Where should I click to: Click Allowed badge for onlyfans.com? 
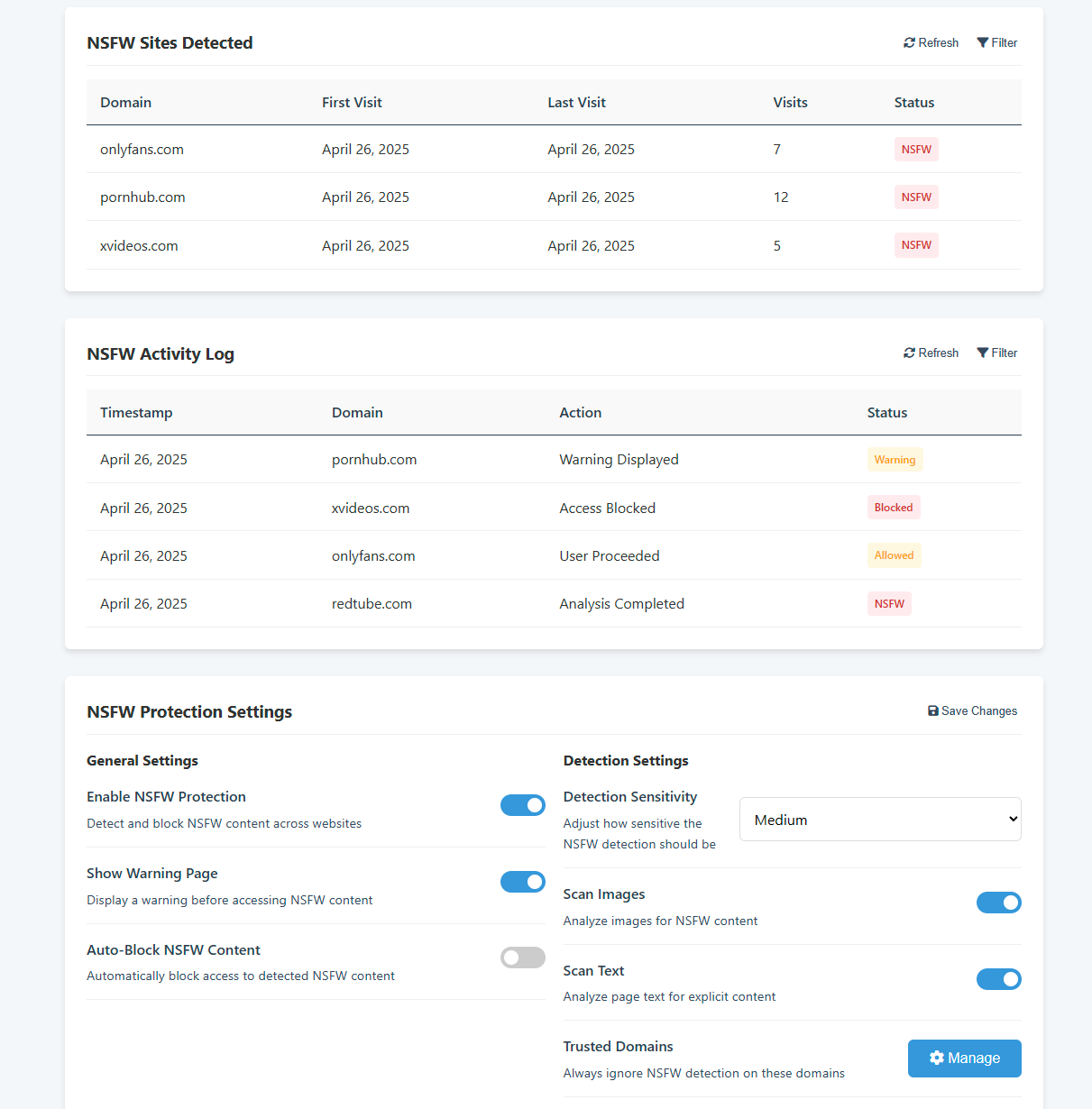[x=894, y=555]
